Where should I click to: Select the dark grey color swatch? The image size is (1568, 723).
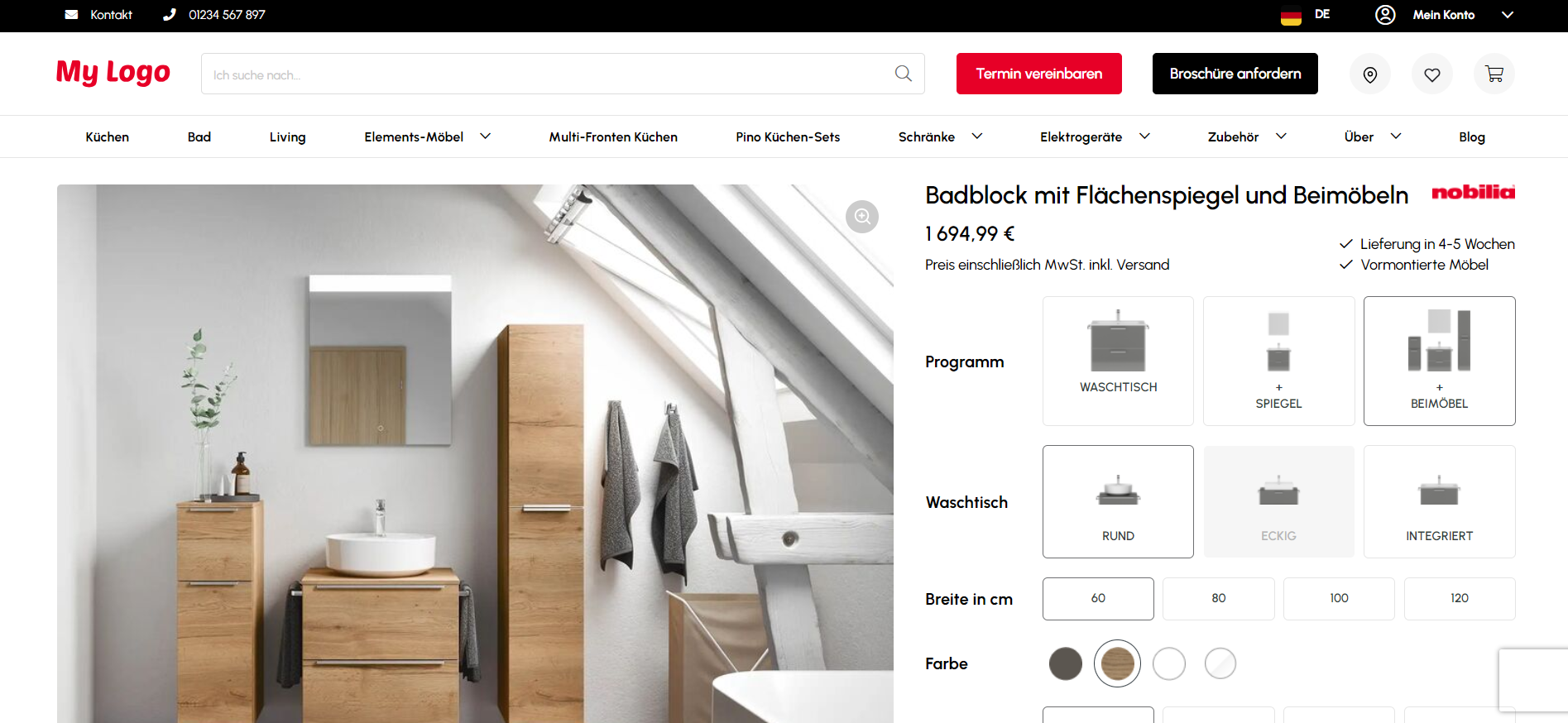pyautogui.click(x=1065, y=663)
